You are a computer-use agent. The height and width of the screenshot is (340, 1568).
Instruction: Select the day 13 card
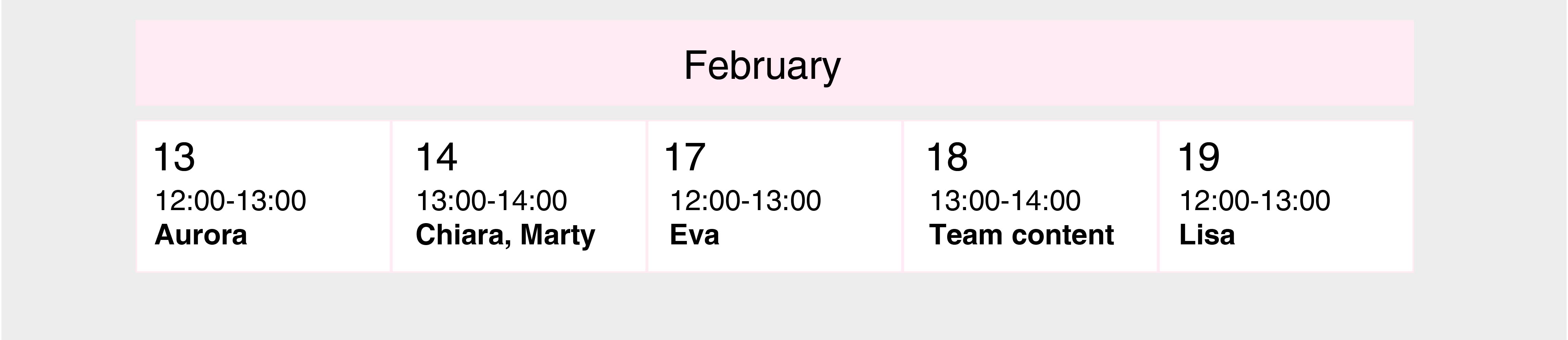coord(263,196)
